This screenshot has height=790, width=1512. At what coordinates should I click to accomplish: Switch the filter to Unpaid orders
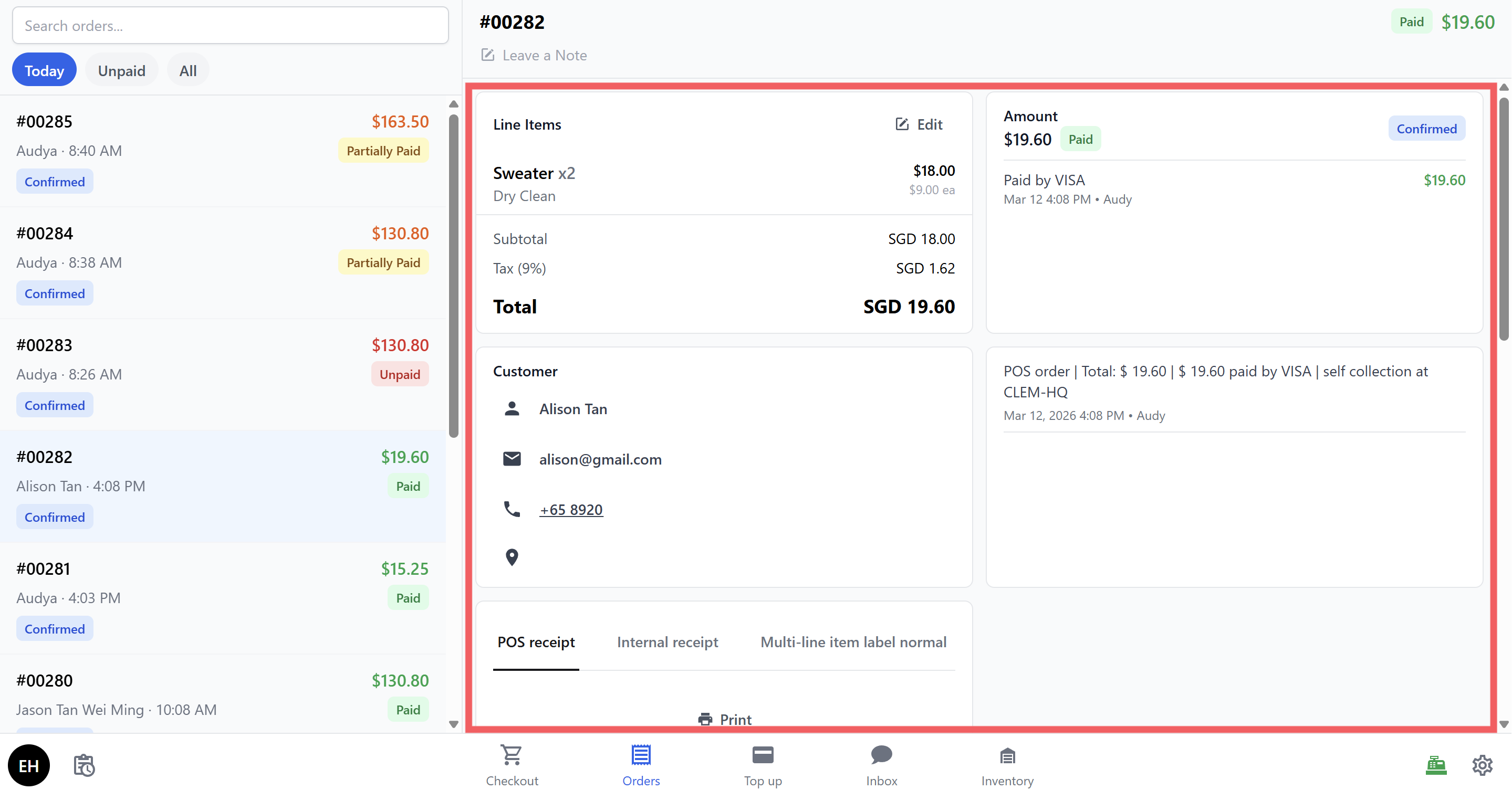(121, 70)
